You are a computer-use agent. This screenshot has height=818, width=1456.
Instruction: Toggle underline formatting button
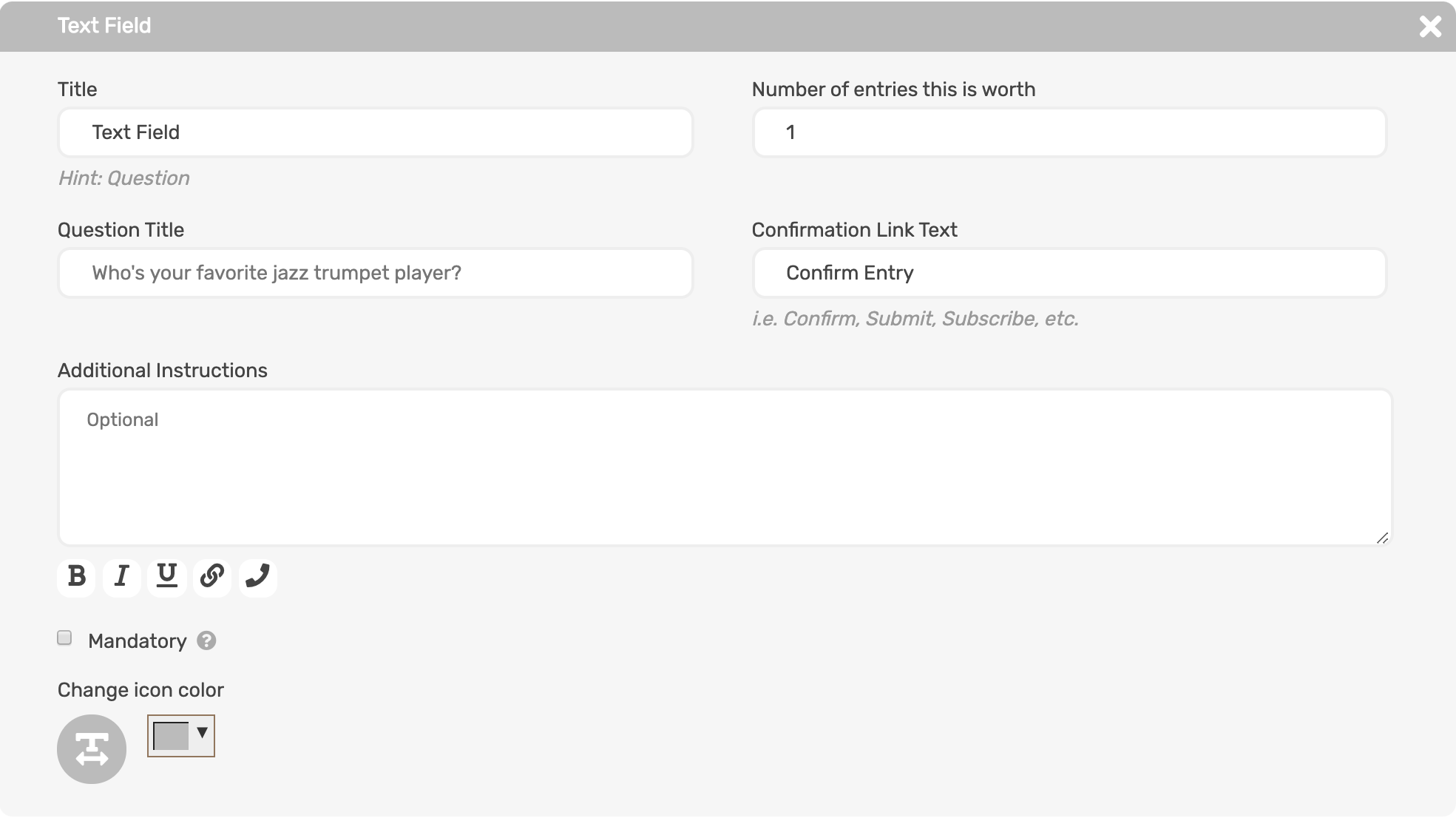tap(167, 577)
